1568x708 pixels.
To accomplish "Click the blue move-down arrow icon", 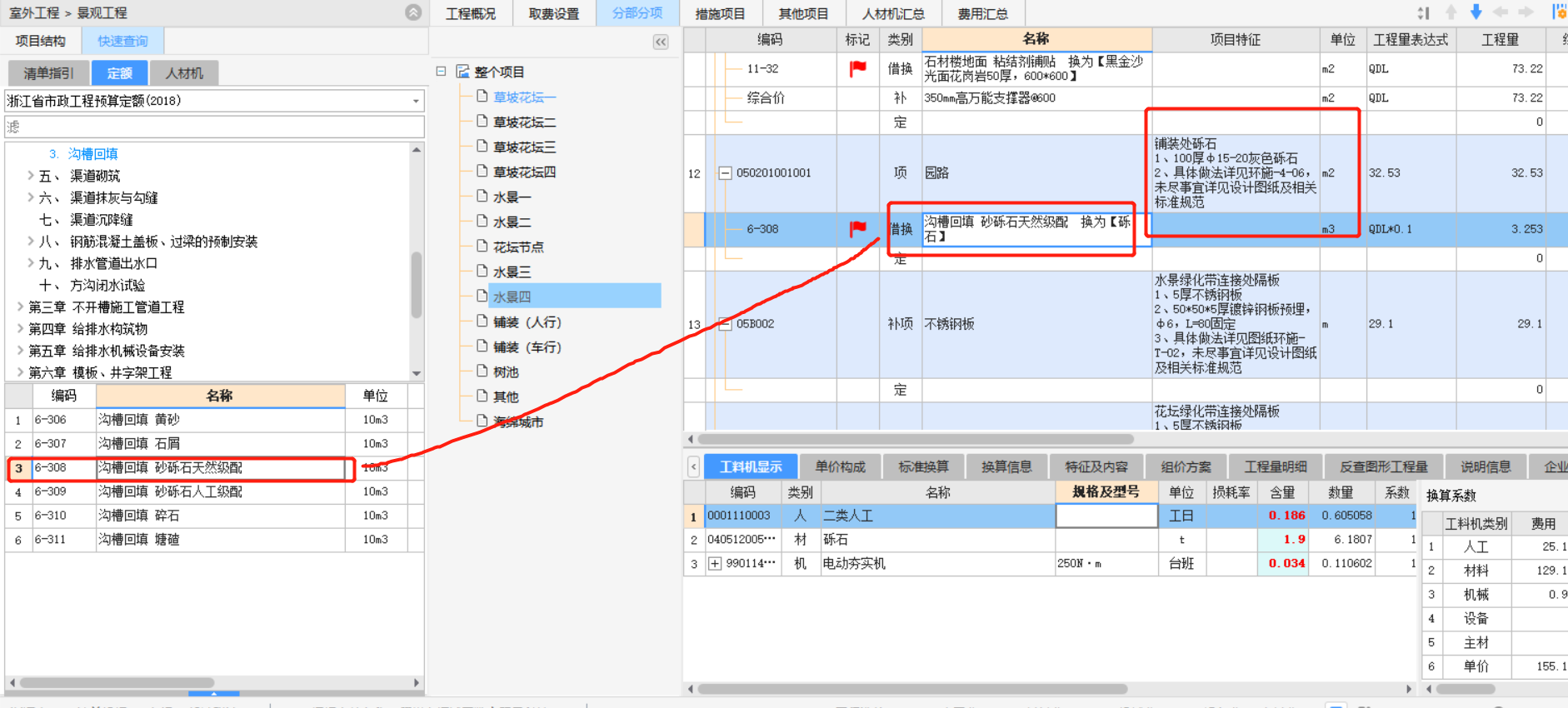I will [1476, 12].
